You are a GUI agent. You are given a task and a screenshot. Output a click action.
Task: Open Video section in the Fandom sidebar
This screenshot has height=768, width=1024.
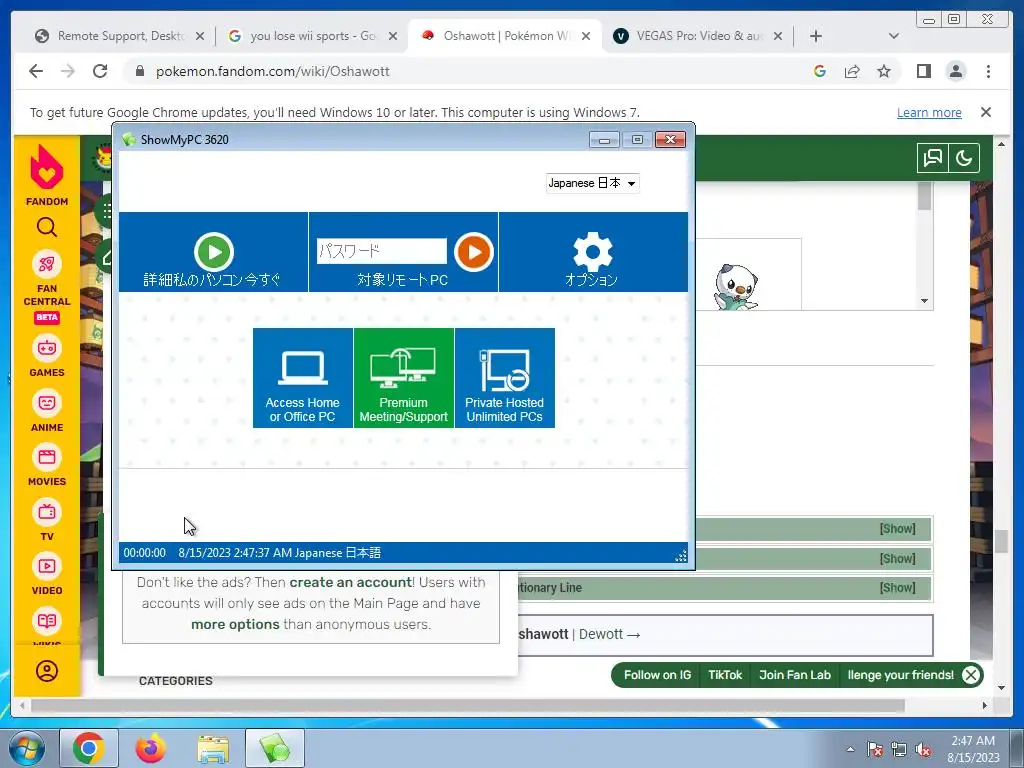[x=47, y=575]
